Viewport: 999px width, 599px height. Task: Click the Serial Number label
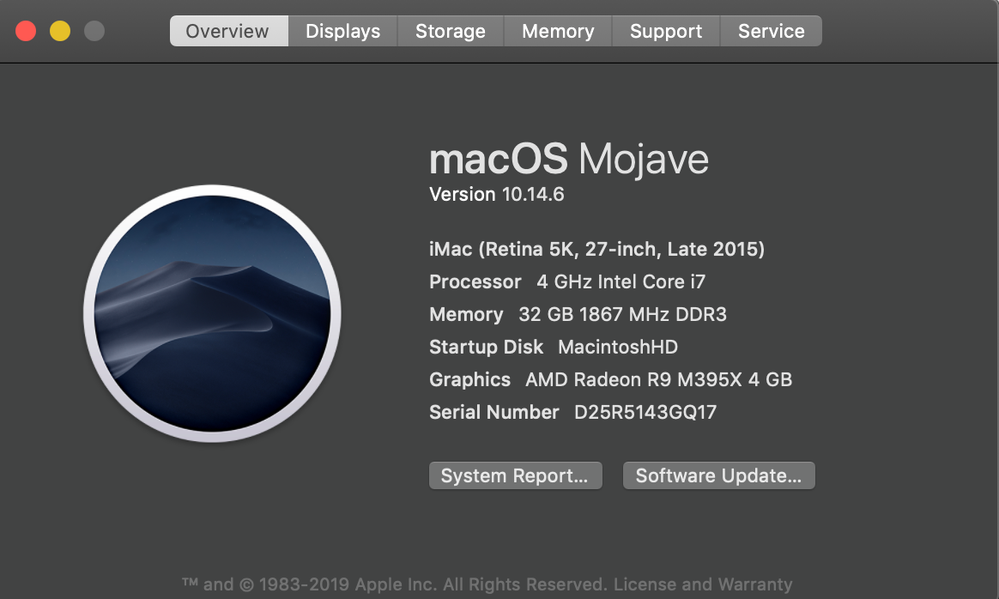(x=494, y=412)
